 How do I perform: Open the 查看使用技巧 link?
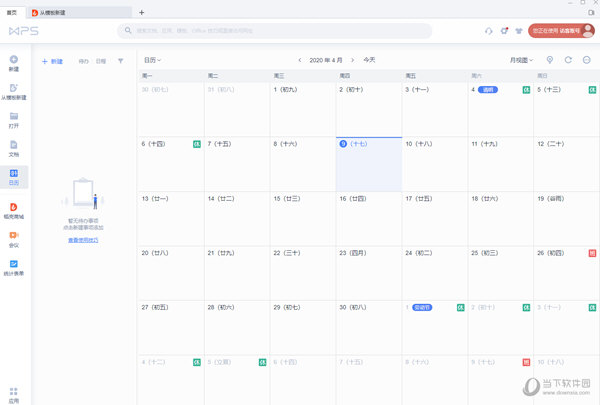click(x=83, y=241)
